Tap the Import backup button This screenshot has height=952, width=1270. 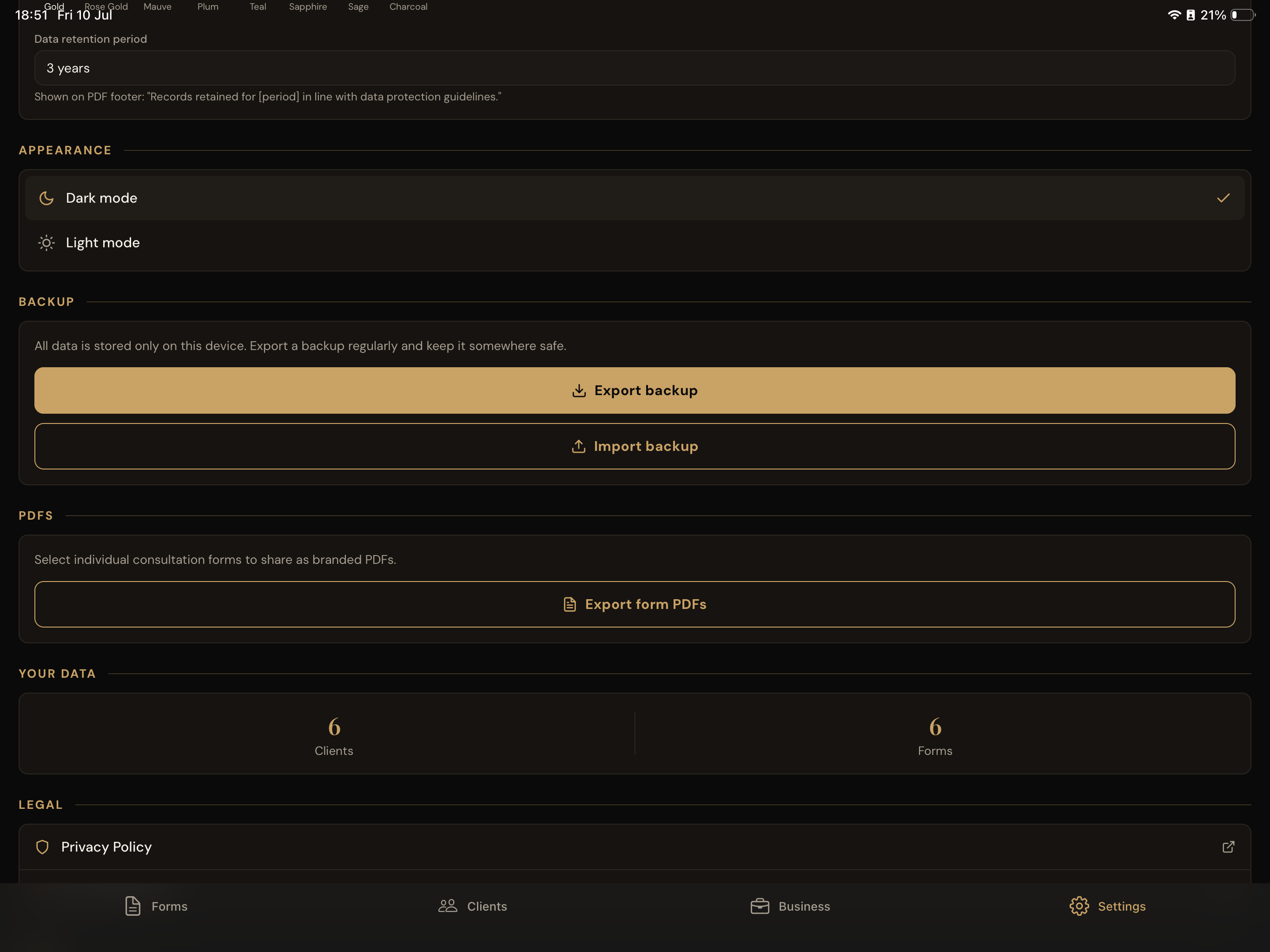635,446
